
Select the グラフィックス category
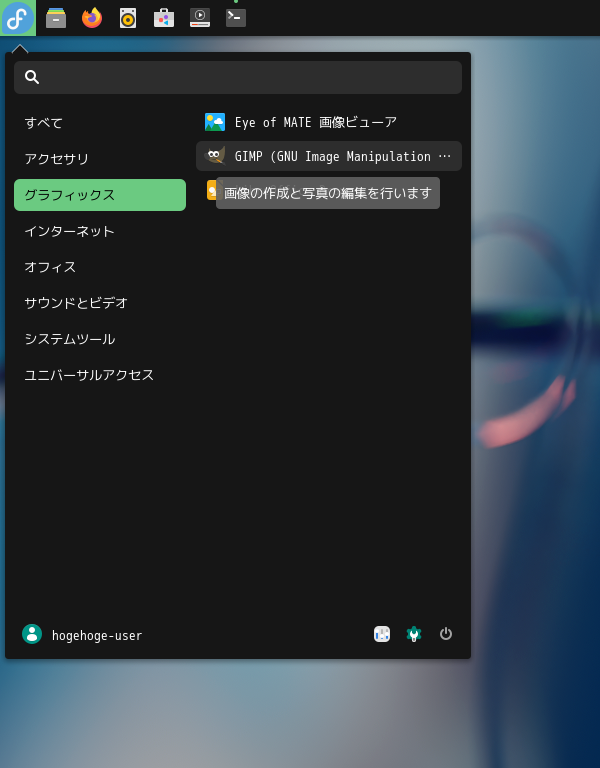(x=100, y=195)
